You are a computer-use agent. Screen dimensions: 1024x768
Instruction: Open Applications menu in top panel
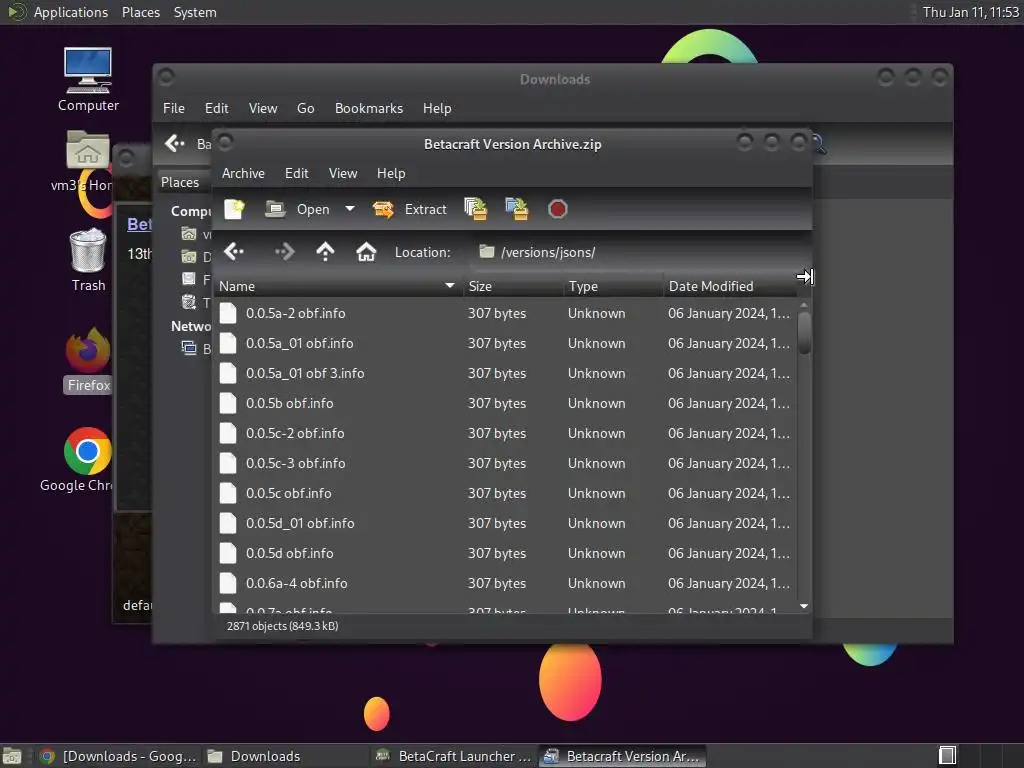click(71, 12)
